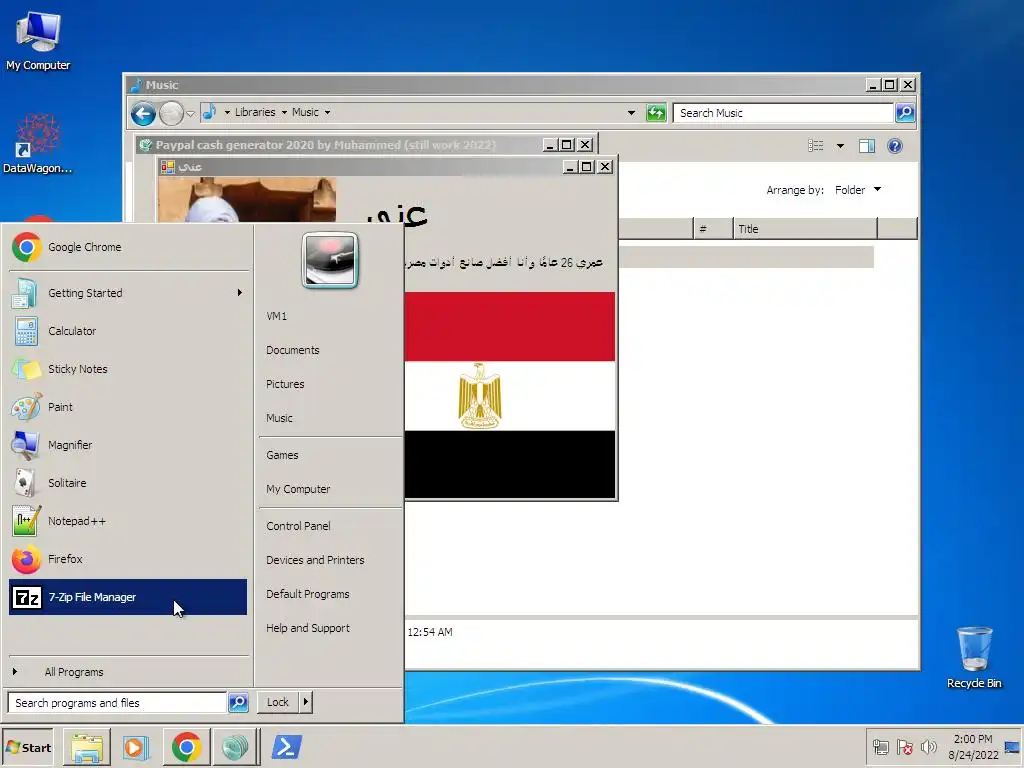Launch Firefox from Start menu
1024x768 pixels.
coord(128,559)
